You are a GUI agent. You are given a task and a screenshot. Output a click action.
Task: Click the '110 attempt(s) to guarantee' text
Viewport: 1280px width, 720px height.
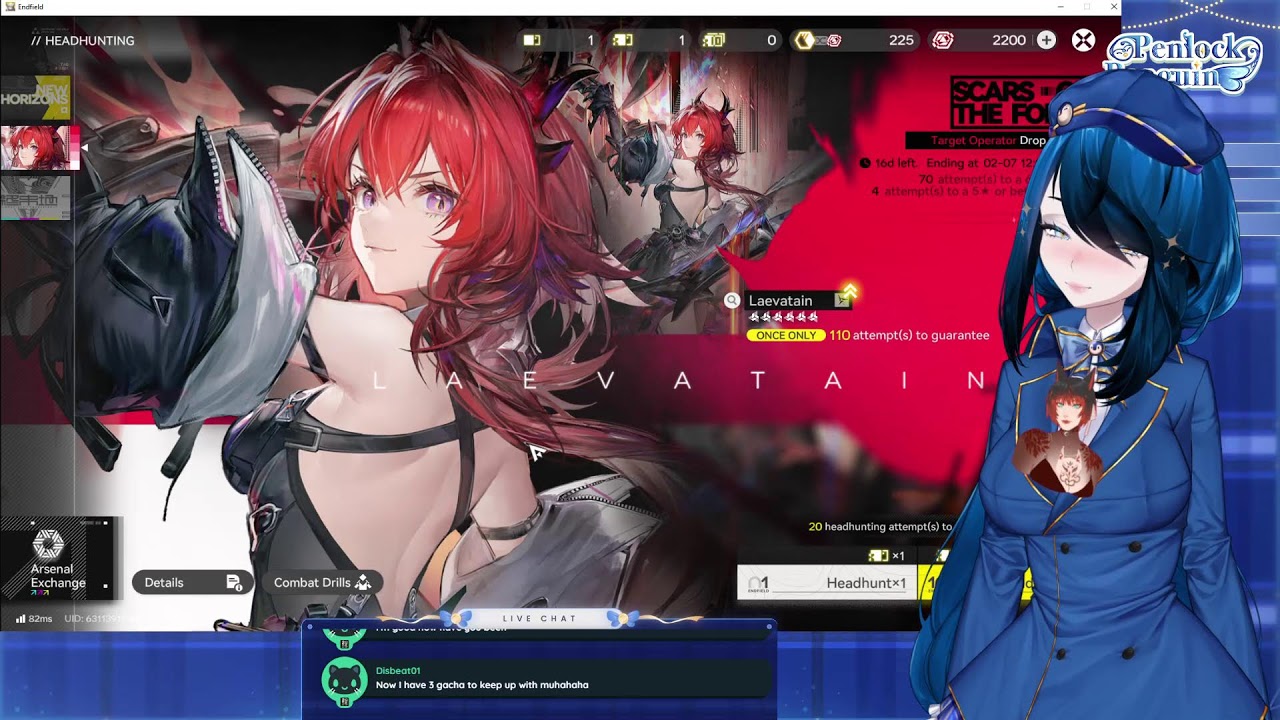coord(909,335)
